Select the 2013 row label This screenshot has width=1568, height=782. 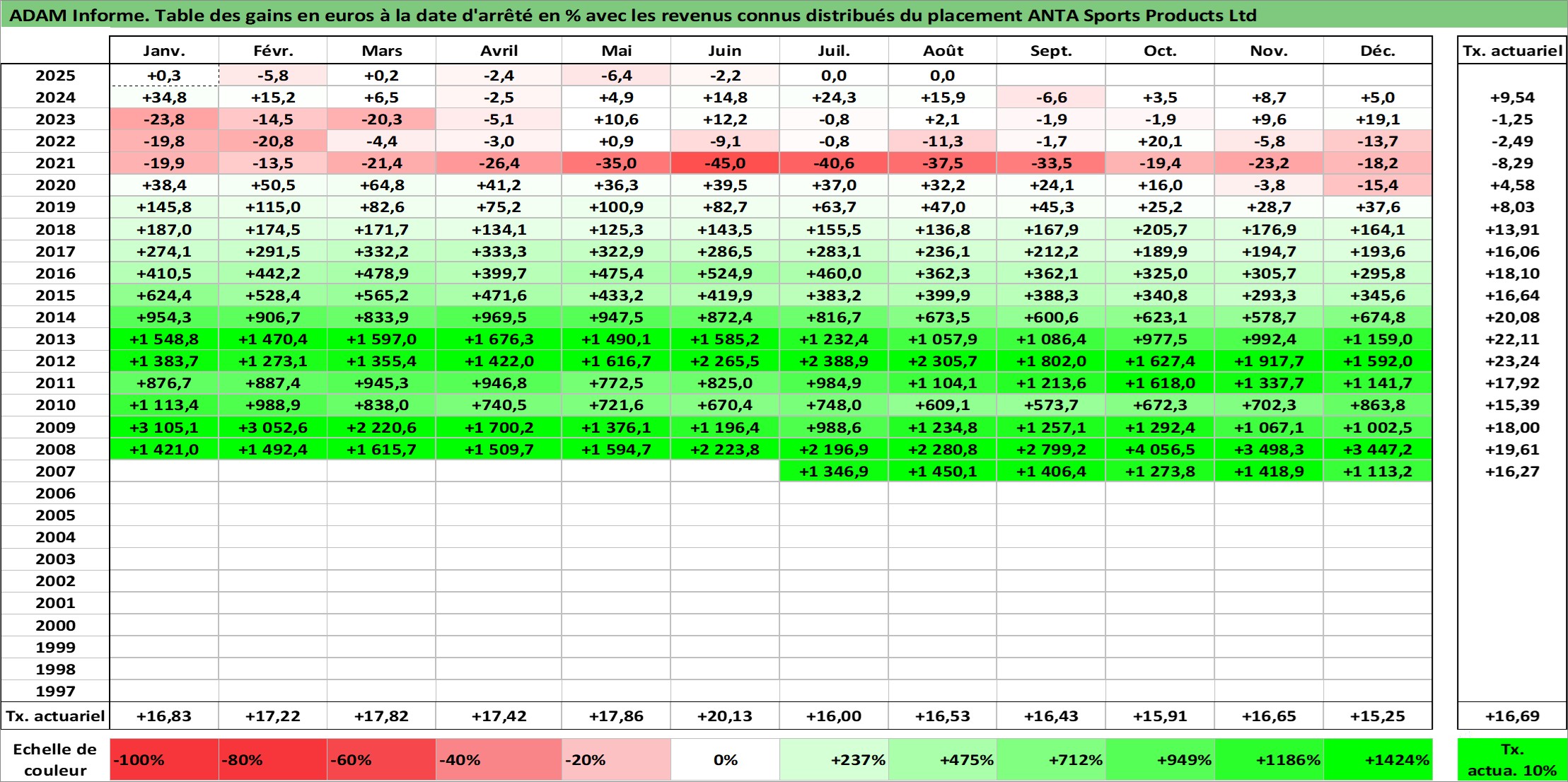pos(55,339)
